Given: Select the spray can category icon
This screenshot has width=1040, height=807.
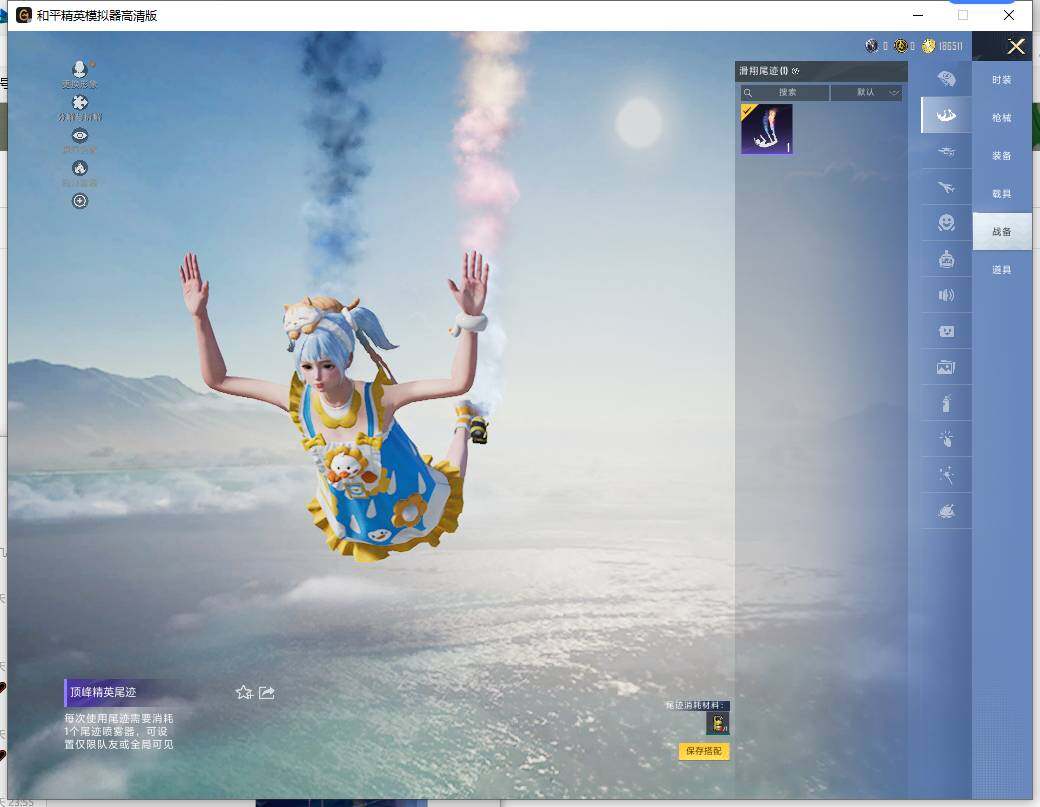Looking at the screenshot, I should pos(946,403).
